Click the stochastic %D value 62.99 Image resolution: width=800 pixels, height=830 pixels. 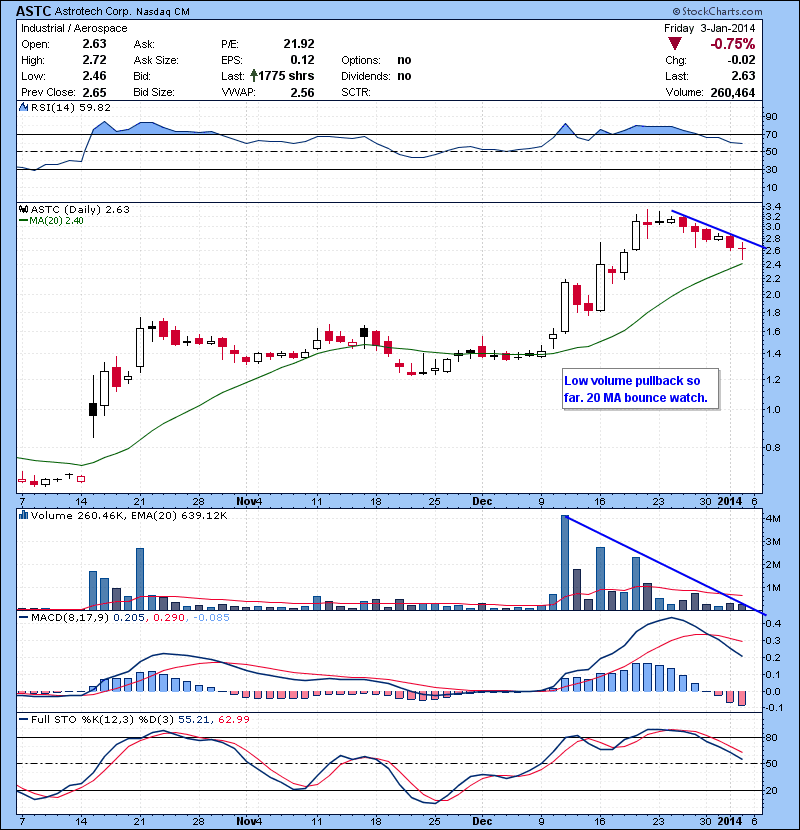[x=233, y=719]
